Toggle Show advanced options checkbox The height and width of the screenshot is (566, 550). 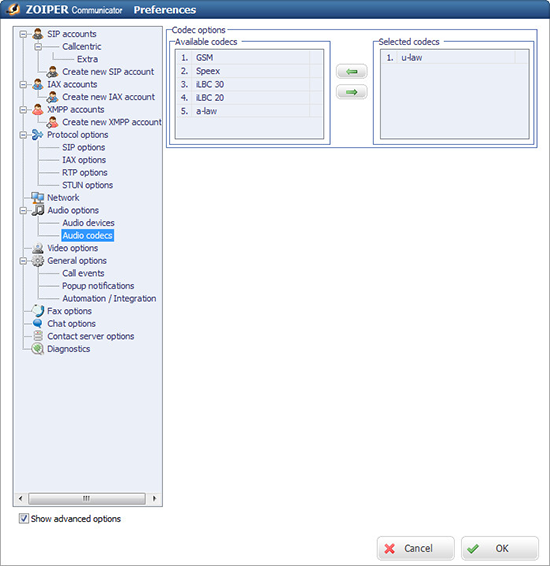pyautogui.click(x=24, y=519)
